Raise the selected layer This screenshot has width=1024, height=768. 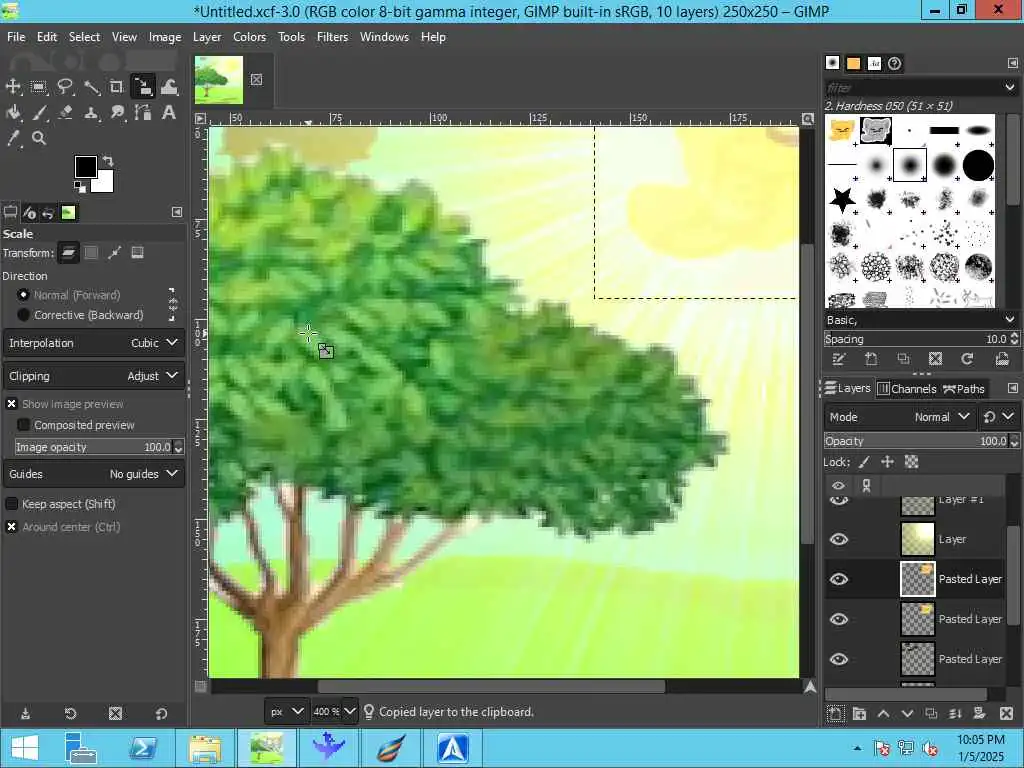pos(883,714)
